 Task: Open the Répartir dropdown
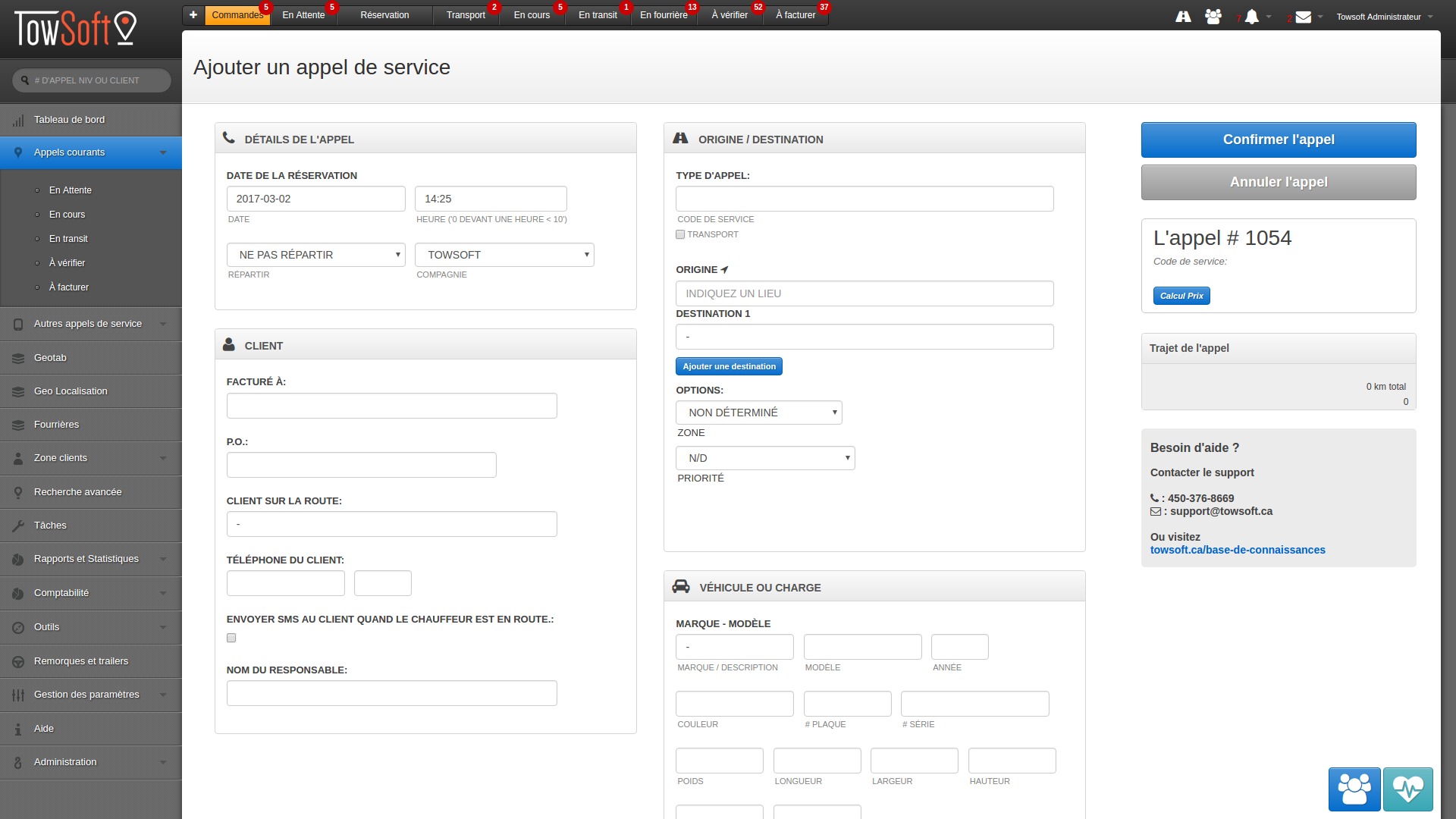pos(315,255)
